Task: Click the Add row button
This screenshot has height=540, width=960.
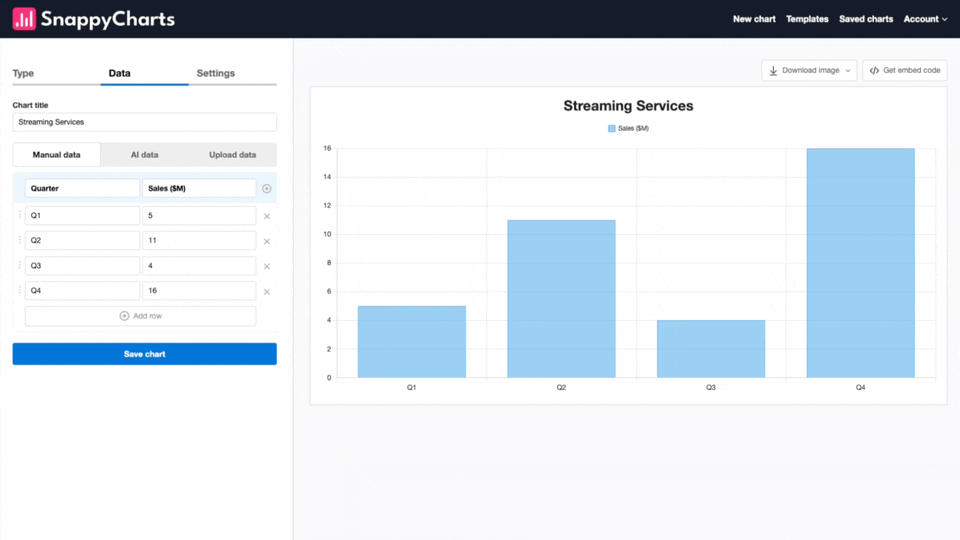Action: pyautogui.click(x=140, y=316)
